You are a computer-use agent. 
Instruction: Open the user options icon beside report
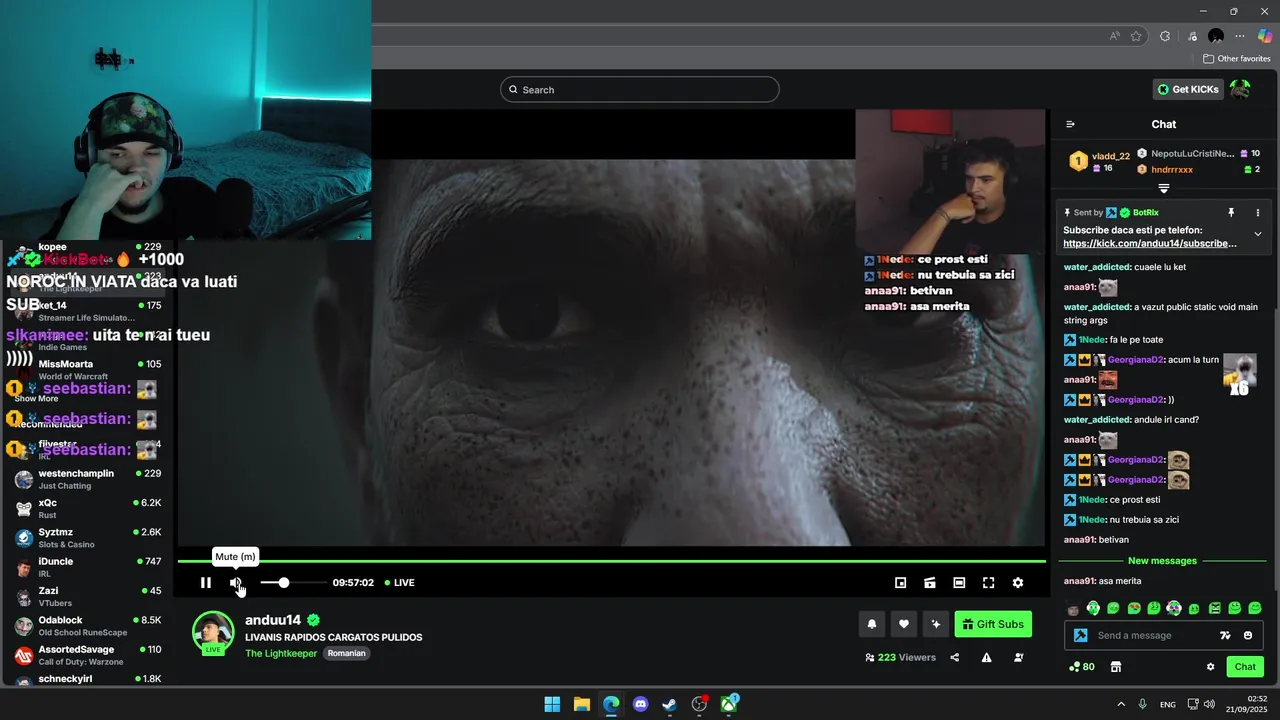(1019, 658)
